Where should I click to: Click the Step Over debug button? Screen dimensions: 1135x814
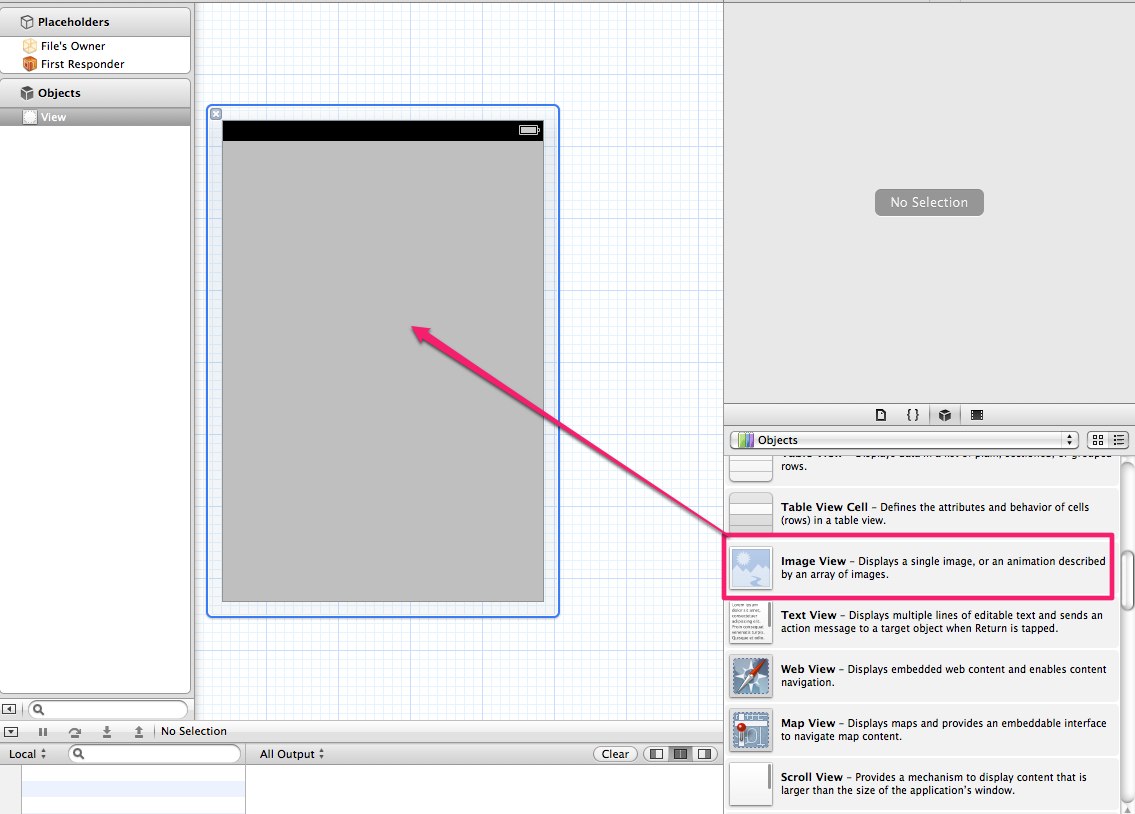click(x=75, y=732)
